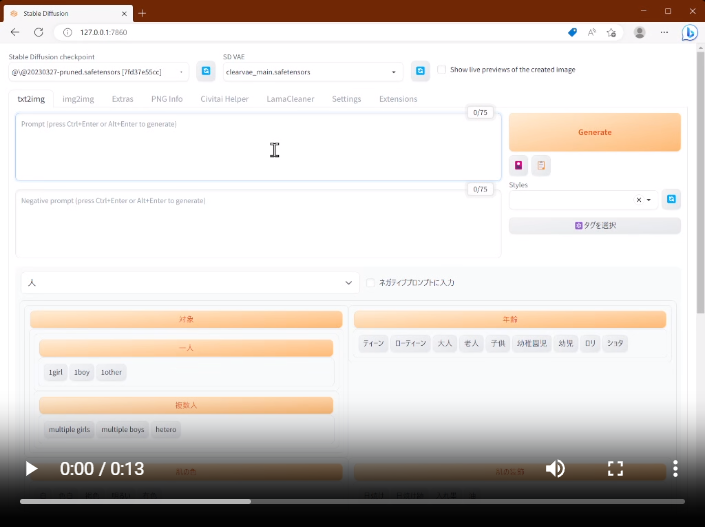Open the 人 category dropdown
The width and height of the screenshot is (705, 527).
pyautogui.click(x=190, y=283)
